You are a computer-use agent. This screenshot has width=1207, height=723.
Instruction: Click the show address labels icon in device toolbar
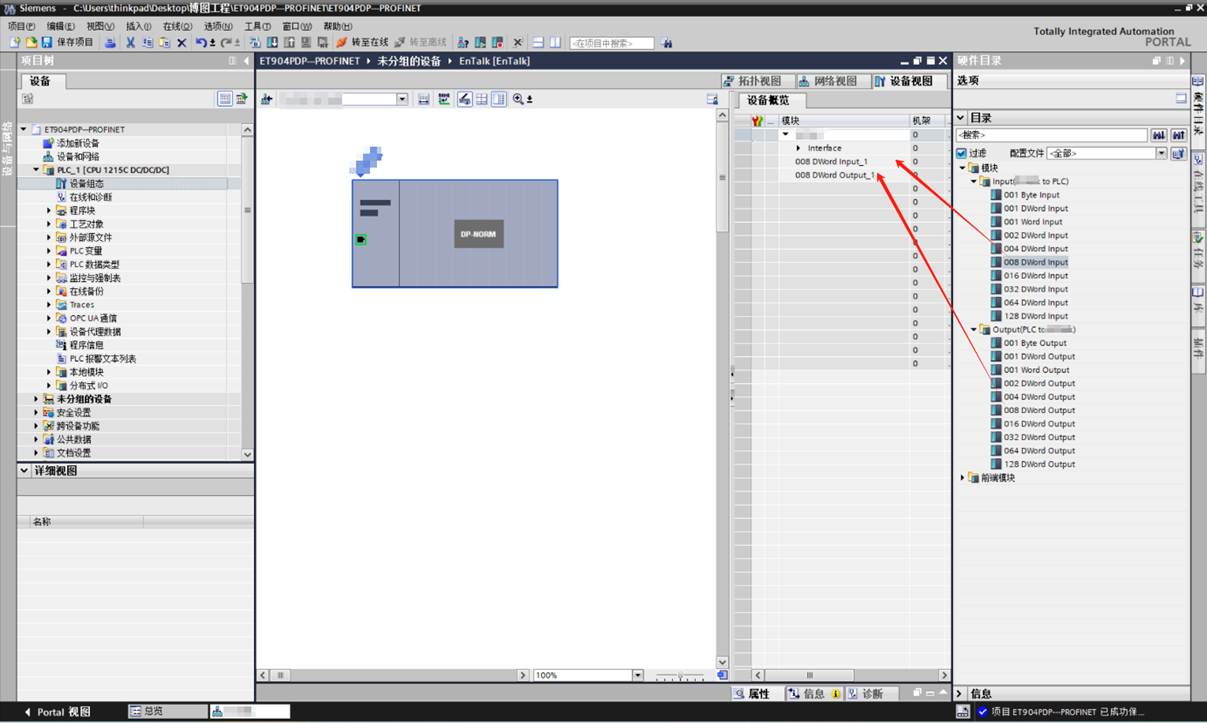[x=464, y=99]
